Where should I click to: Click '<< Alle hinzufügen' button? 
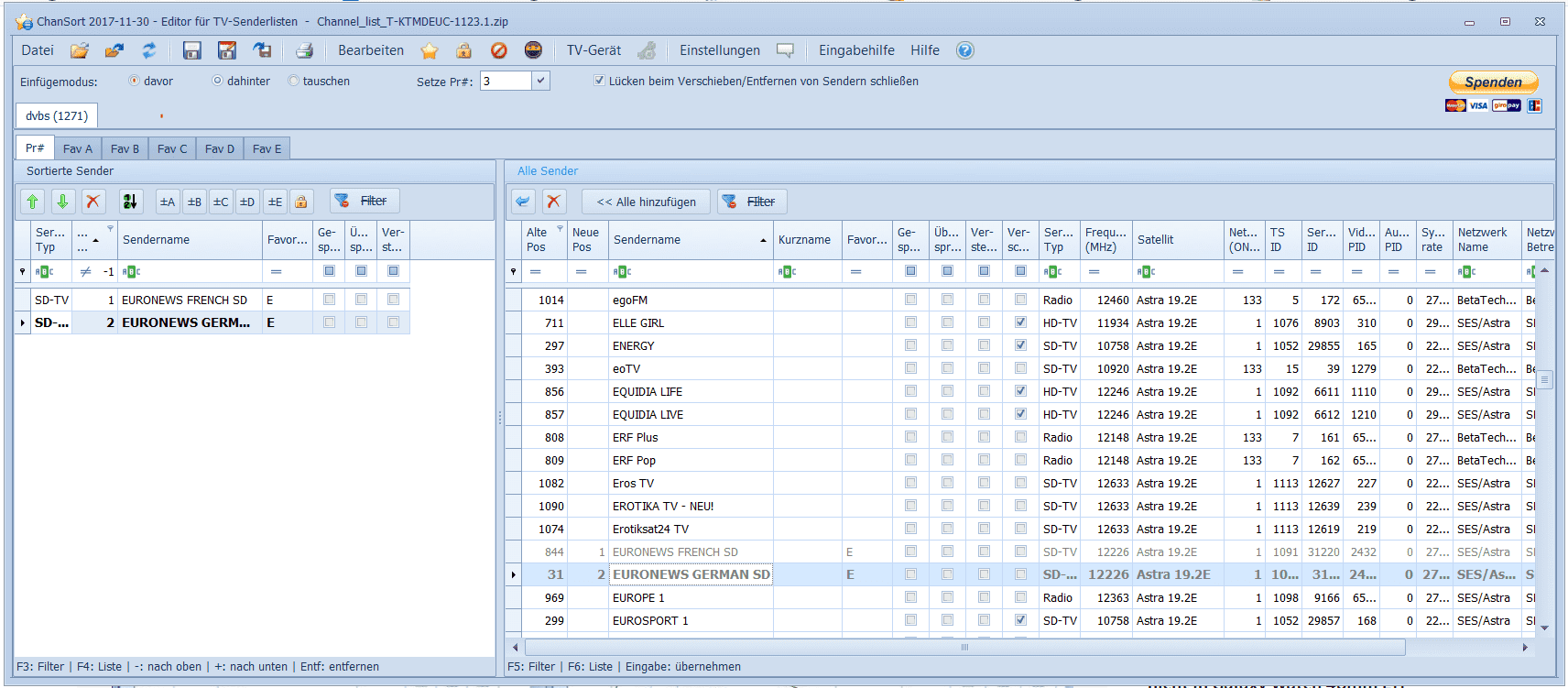click(x=646, y=202)
